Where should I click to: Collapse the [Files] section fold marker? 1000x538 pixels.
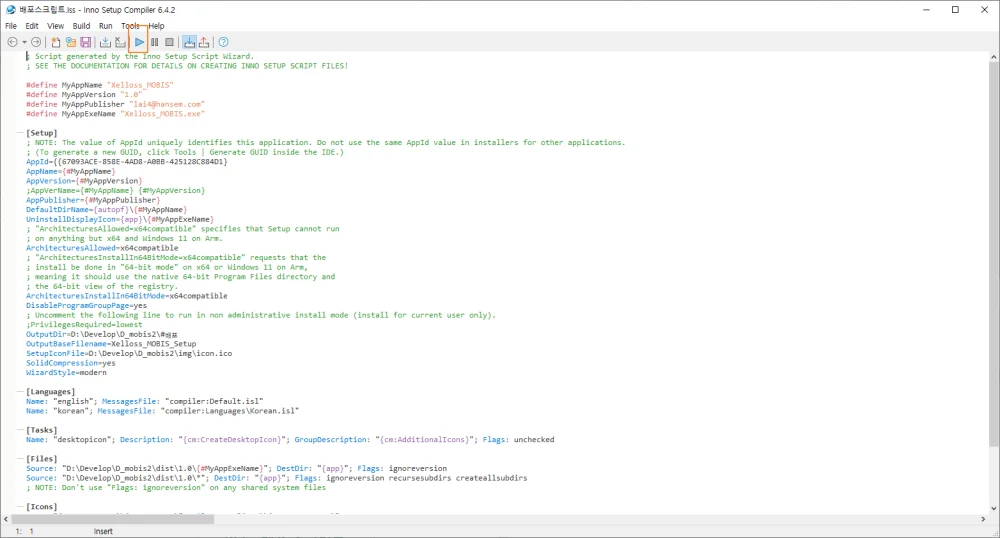pyautogui.click(x=20, y=458)
